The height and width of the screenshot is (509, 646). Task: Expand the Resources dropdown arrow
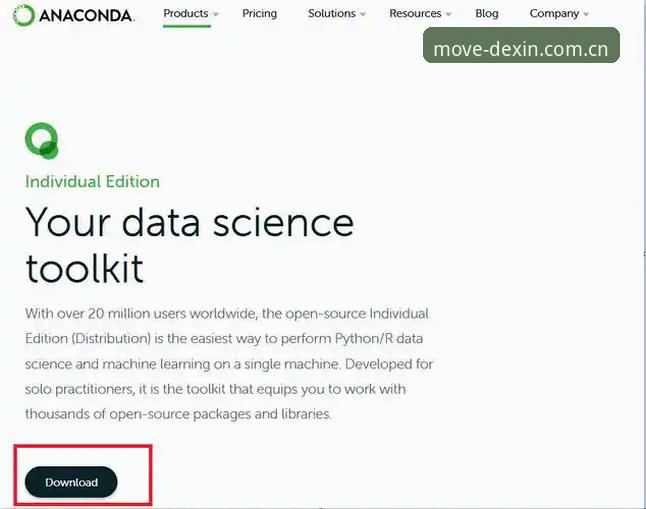click(449, 14)
